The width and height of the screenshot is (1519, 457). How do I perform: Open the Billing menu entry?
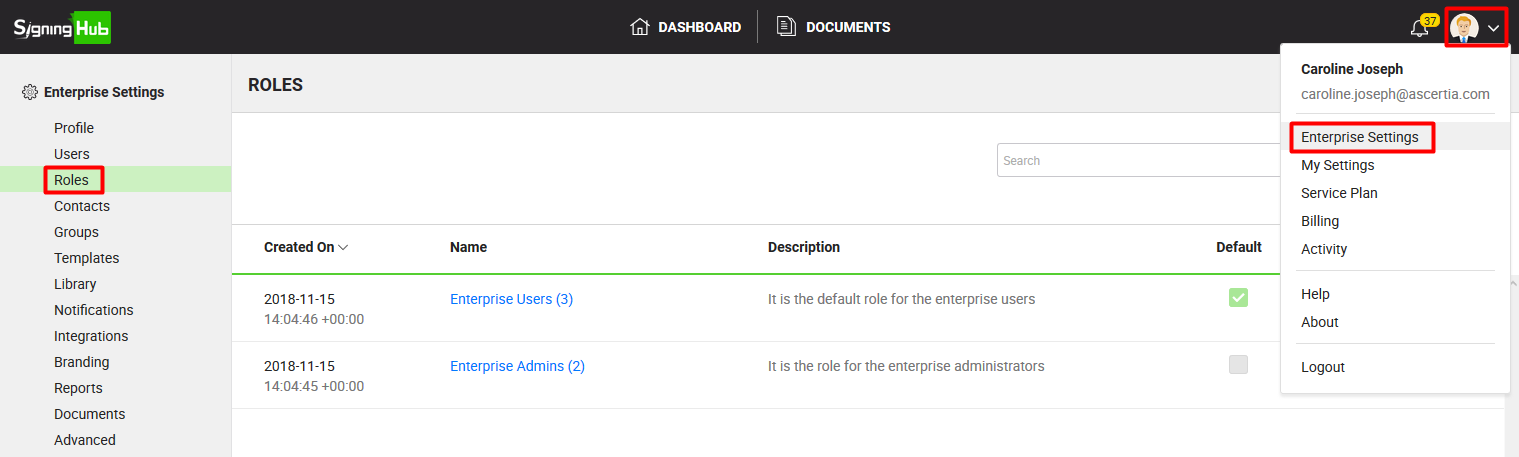(1319, 221)
